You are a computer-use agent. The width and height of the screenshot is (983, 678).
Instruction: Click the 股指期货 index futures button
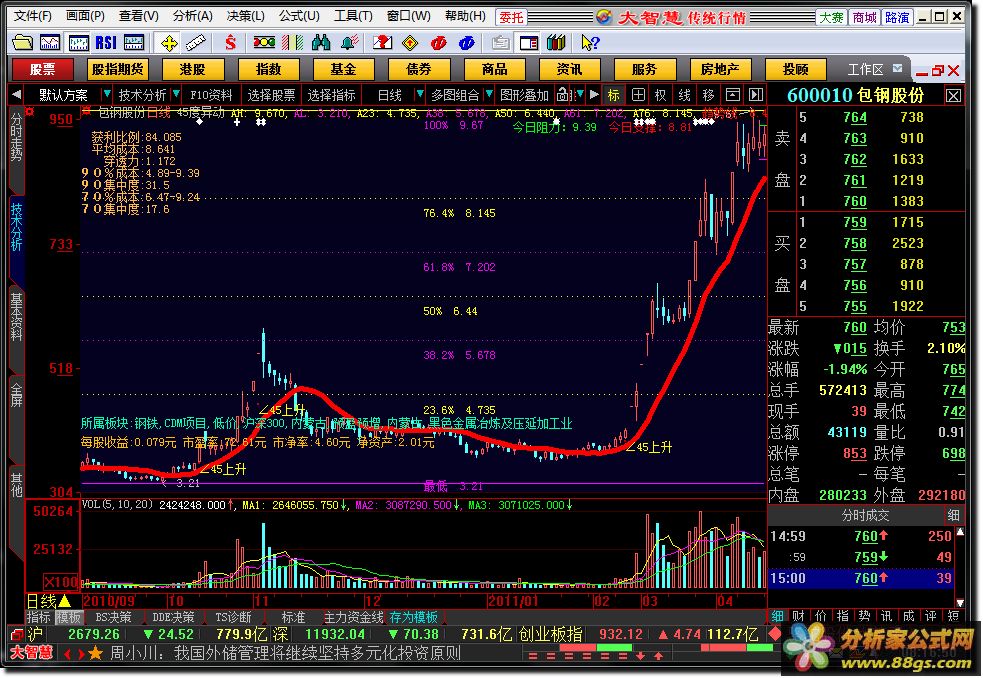point(117,69)
